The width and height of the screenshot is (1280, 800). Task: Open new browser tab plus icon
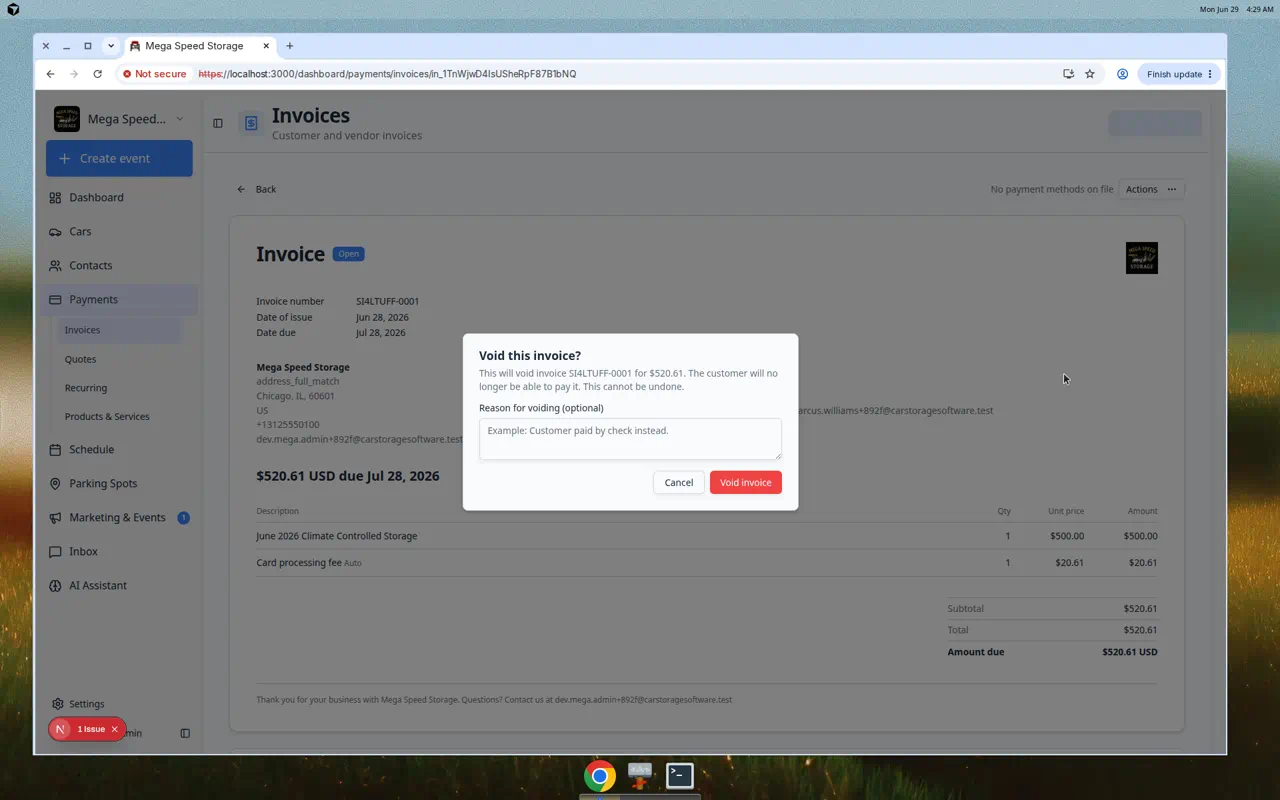point(290,46)
